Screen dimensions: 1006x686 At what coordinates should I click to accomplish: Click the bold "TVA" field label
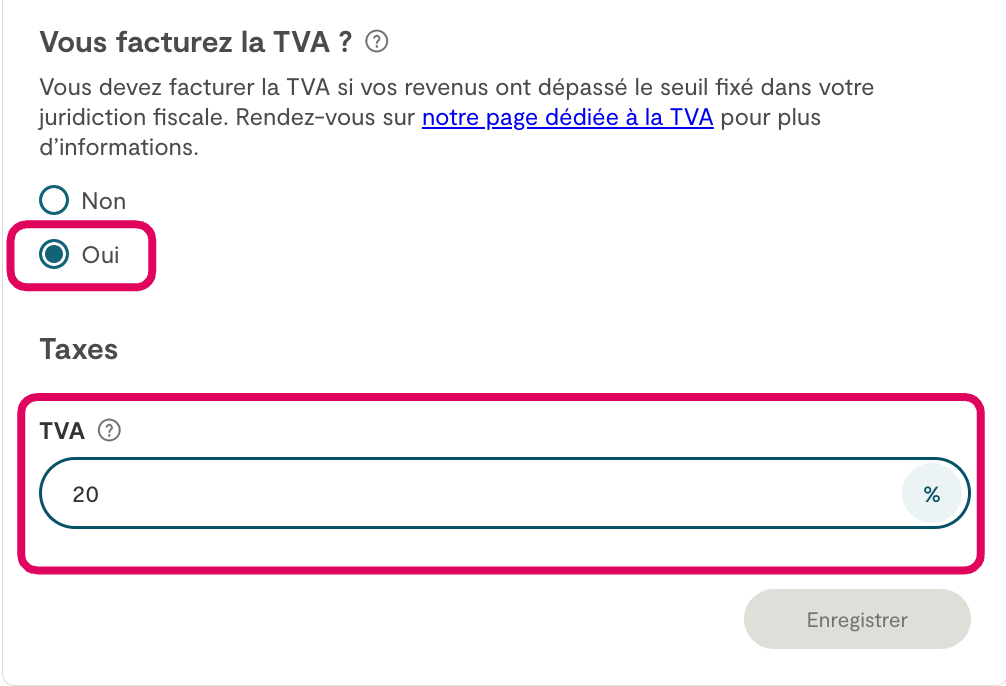point(62,431)
